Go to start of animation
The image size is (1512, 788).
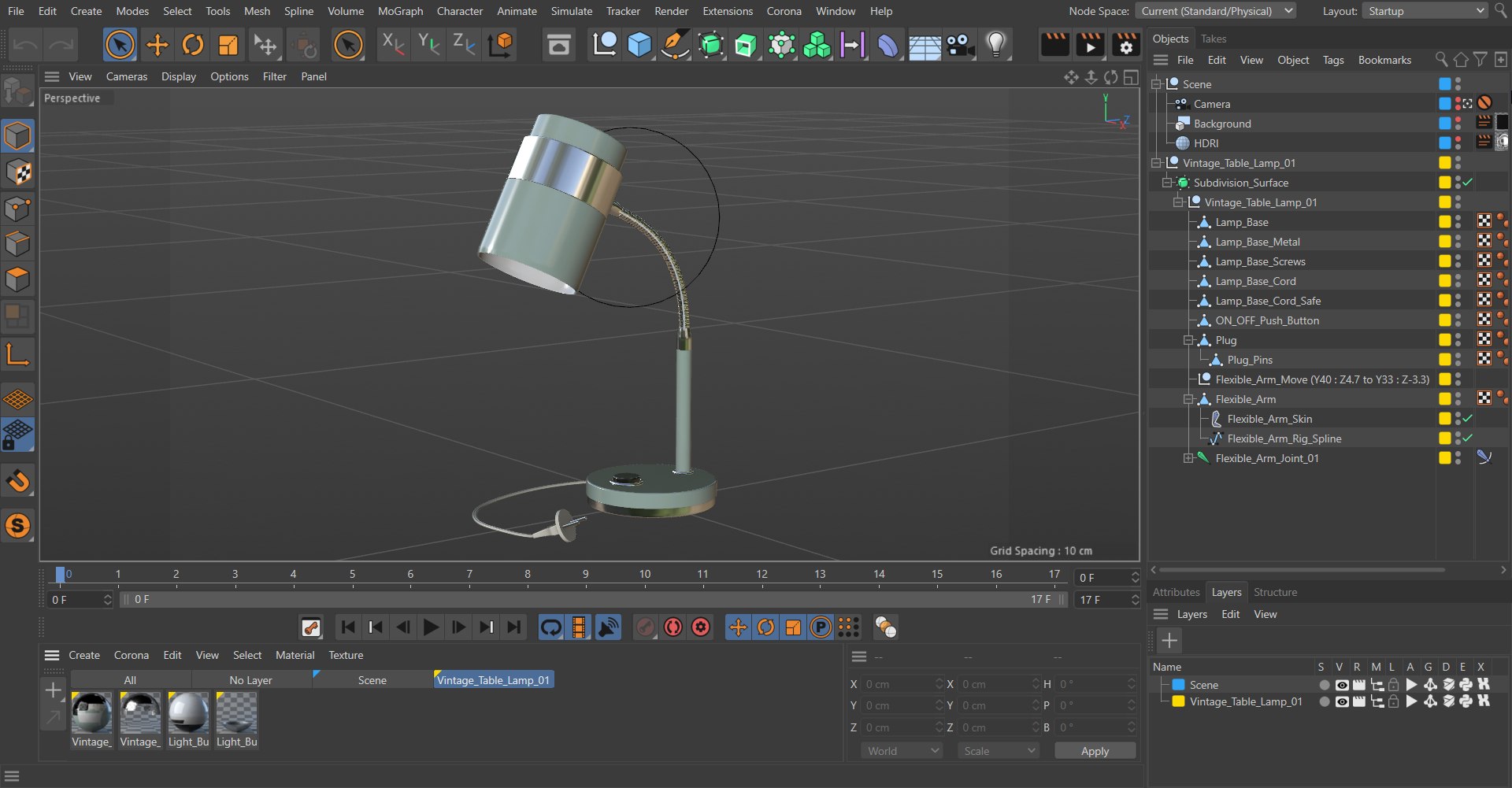[348, 627]
